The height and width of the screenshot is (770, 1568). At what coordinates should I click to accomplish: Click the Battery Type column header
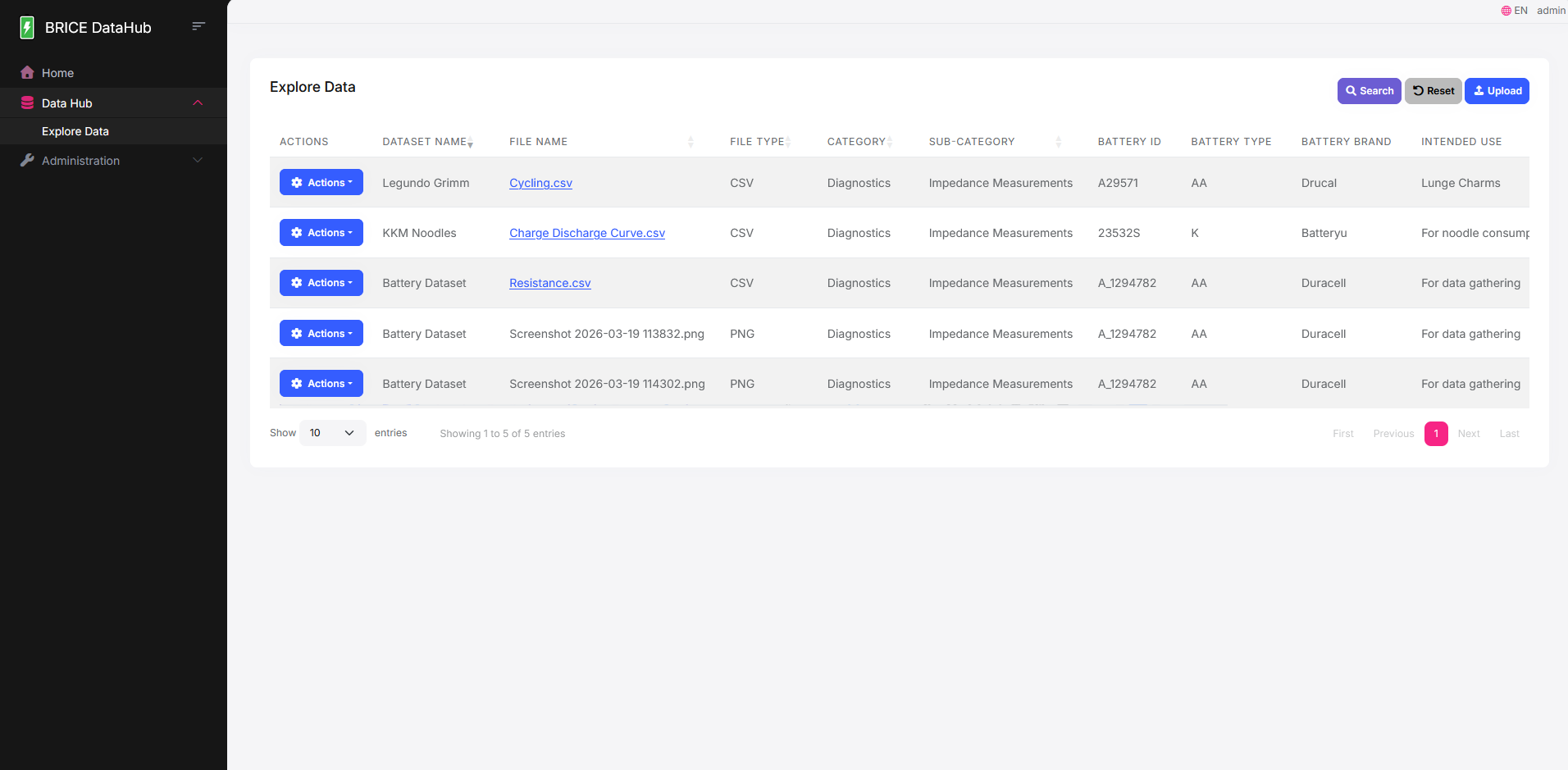(1231, 142)
